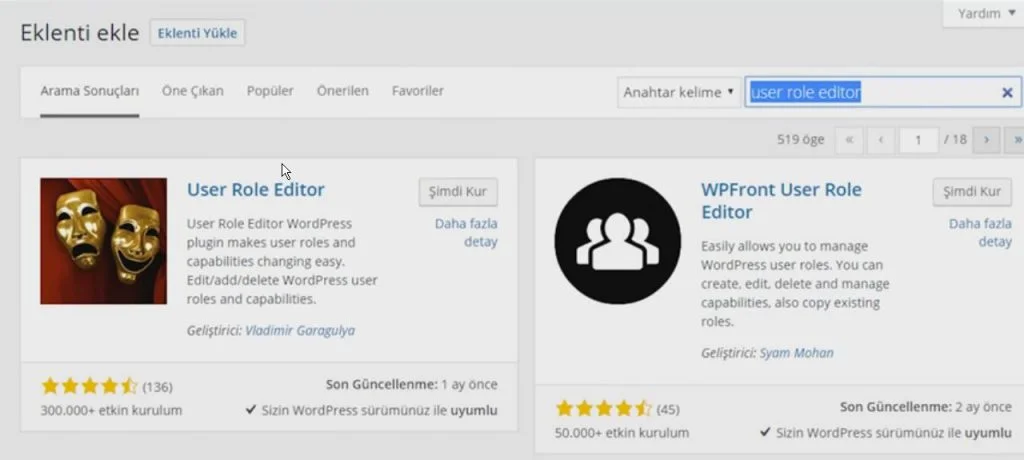The width and height of the screenshot is (1024, 460).
Task: Open the Popüler tab
Action: click(x=270, y=91)
